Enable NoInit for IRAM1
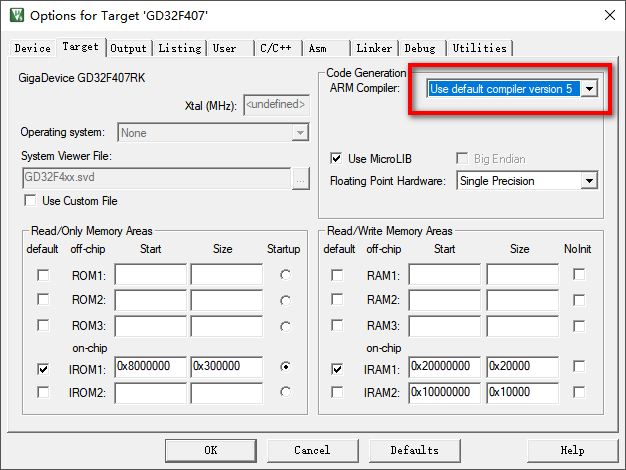 point(579,366)
